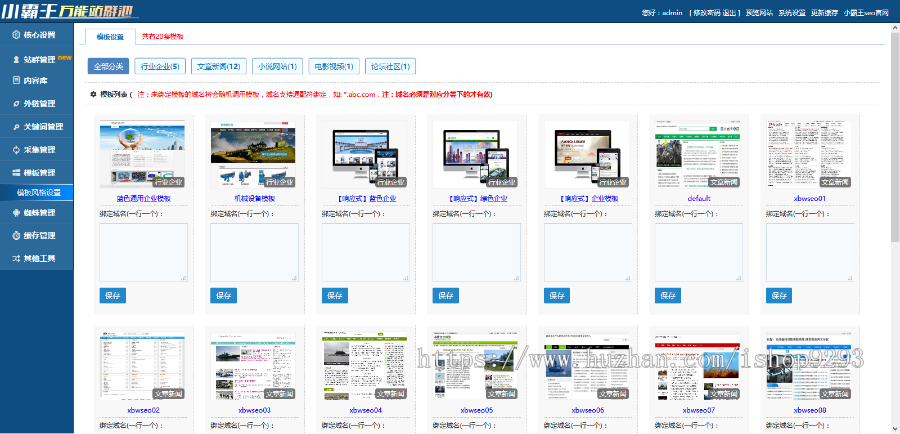Click the spider icon beside 蜘蛛管理
Image resolution: width=900 pixels, height=434 pixels.
[x=15, y=212]
